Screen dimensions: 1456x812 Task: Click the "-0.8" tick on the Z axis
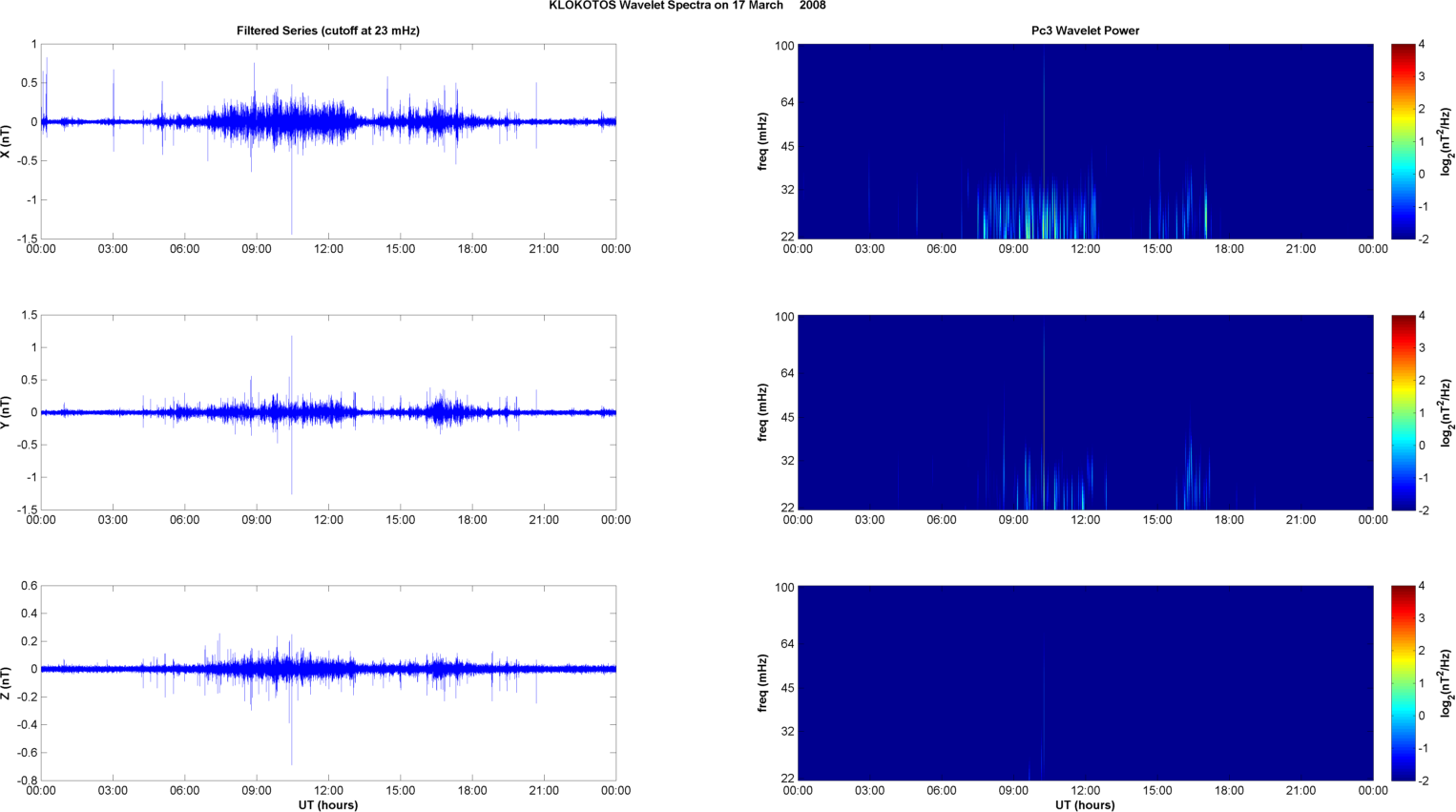pyautogui.click(x=27, y=781)
